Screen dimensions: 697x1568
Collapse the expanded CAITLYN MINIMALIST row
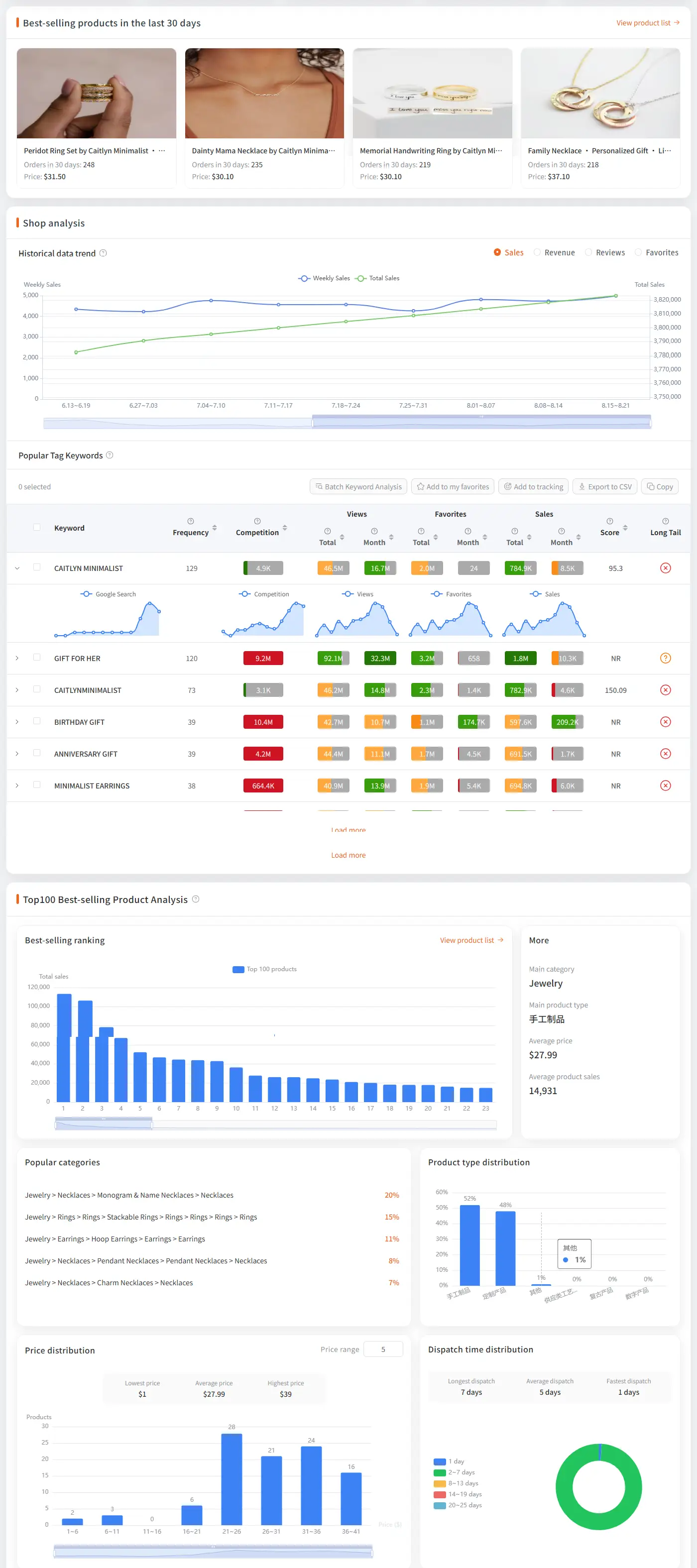tap(17, 568)
